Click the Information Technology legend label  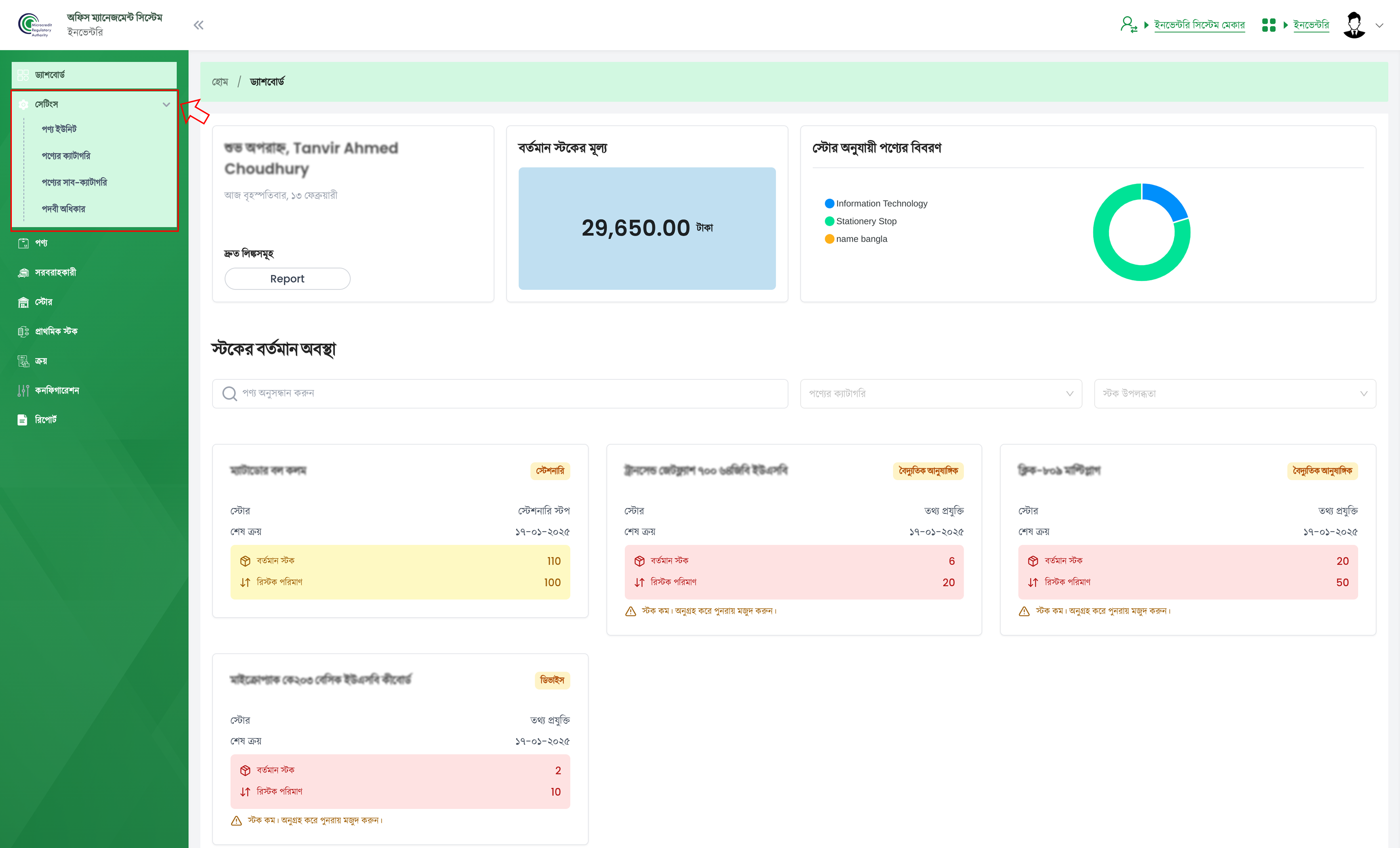[882, 203]
